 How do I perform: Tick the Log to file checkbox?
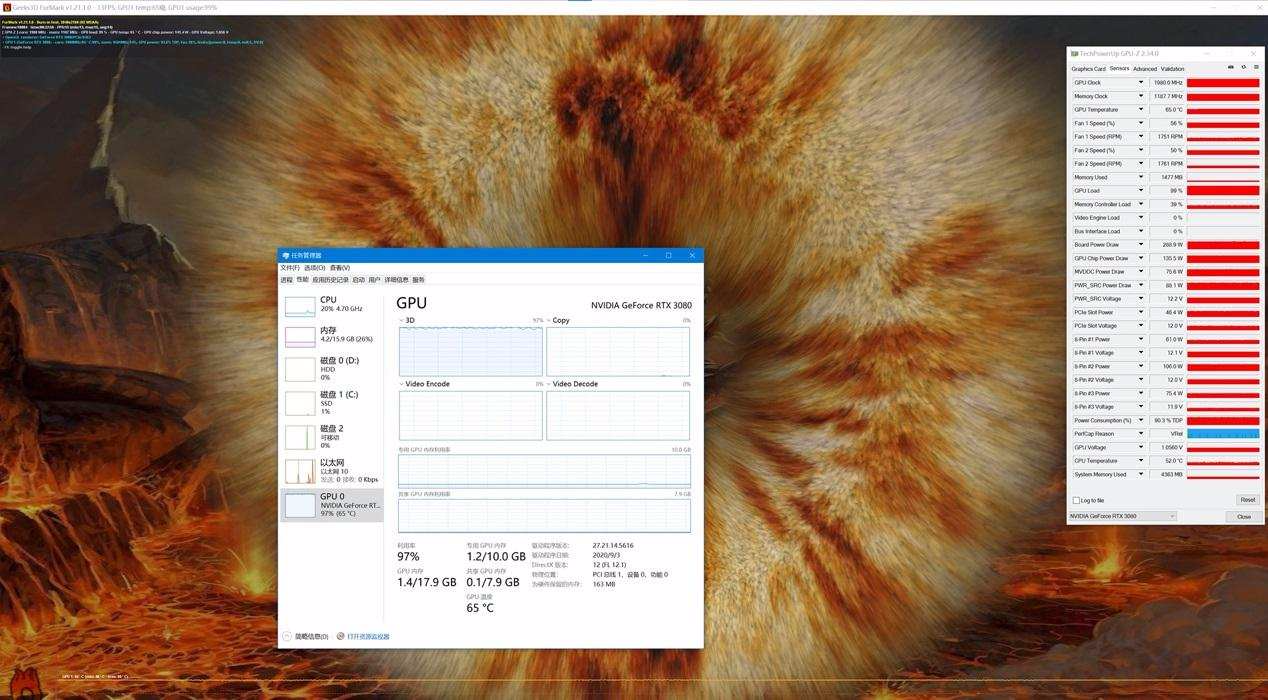click(x=1076, y=500)
